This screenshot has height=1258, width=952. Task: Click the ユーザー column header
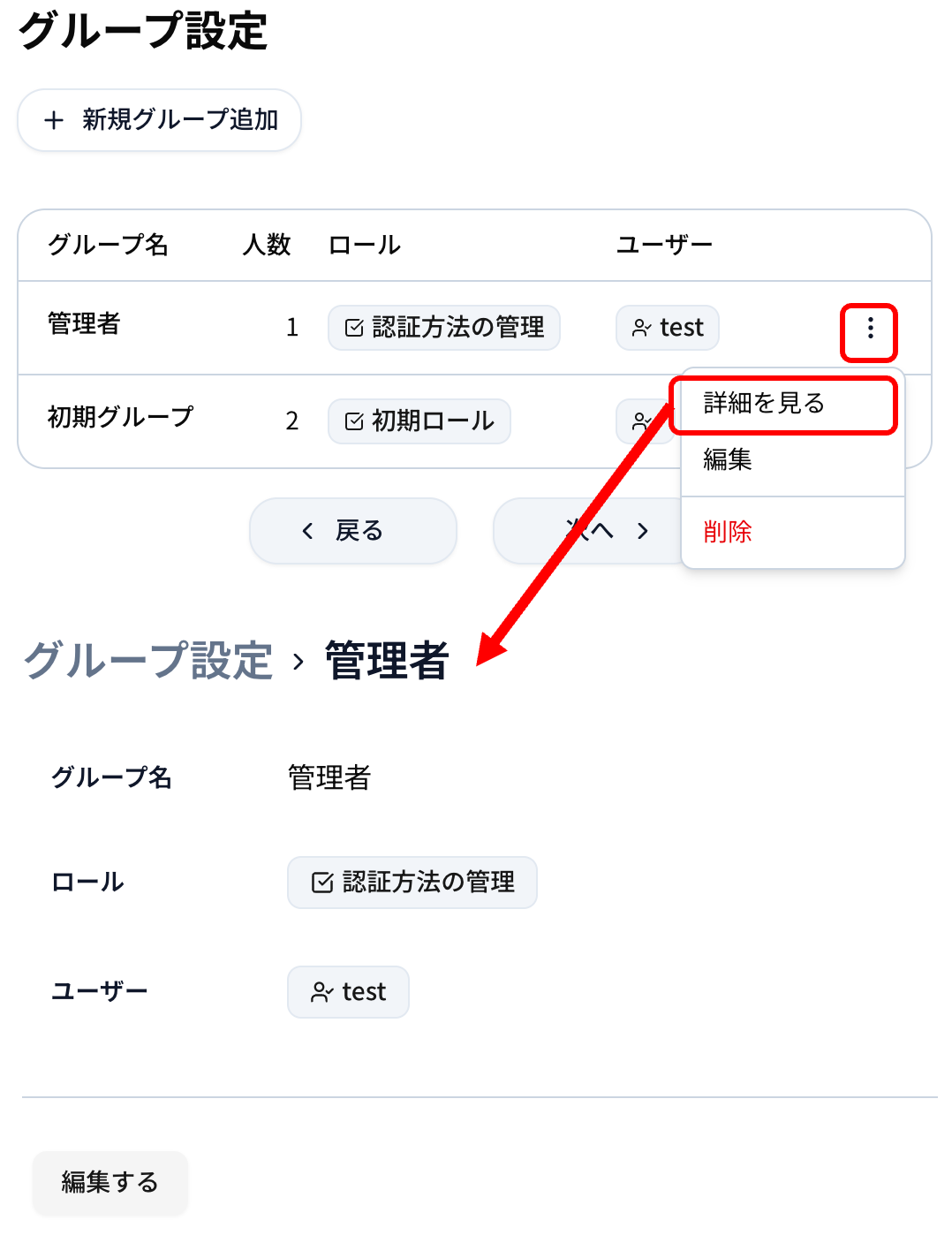(663, 245)
